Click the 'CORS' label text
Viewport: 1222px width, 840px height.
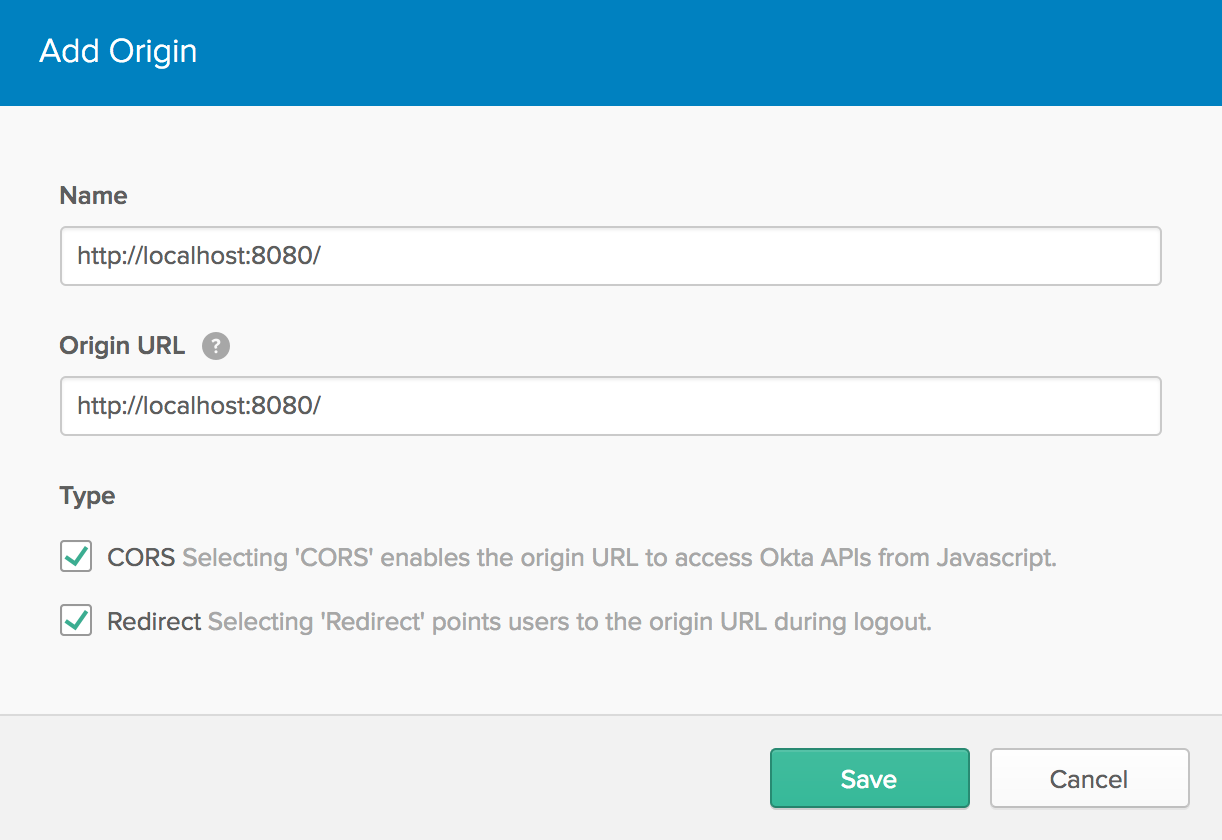pos(141,557)
